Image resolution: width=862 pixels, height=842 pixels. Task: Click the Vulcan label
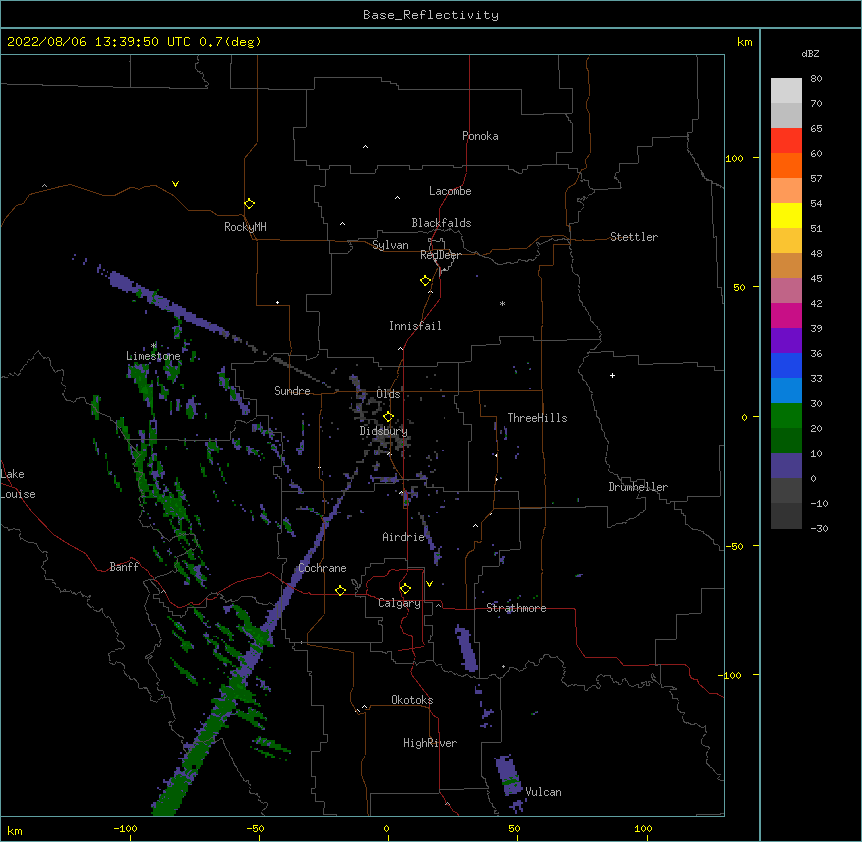543,792
